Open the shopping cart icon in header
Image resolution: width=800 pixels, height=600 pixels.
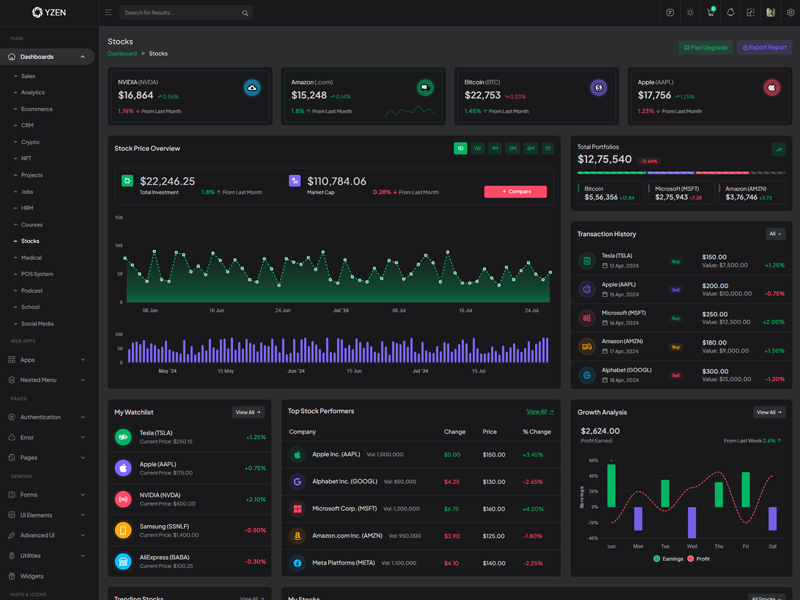coord(710,13)
